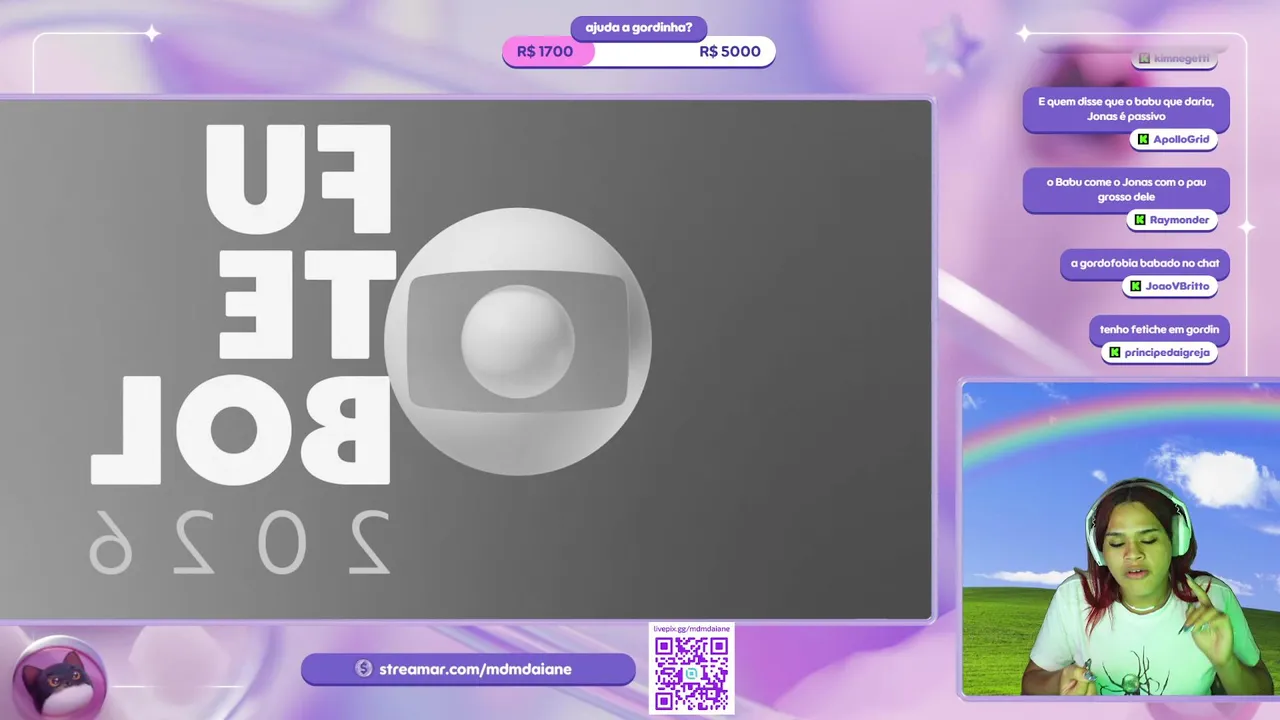Screen dimensions: 1280x720
Task: Click the principedaigreja username tag
Action: [1159, 352]
